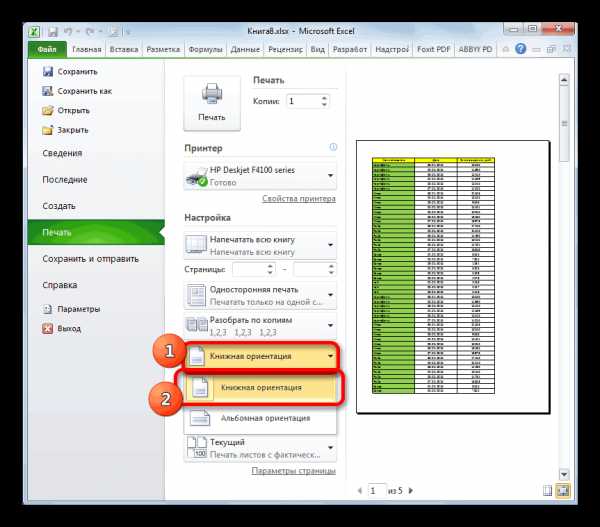Switch to the Главная ribbon tab

[x=87, y=49]
